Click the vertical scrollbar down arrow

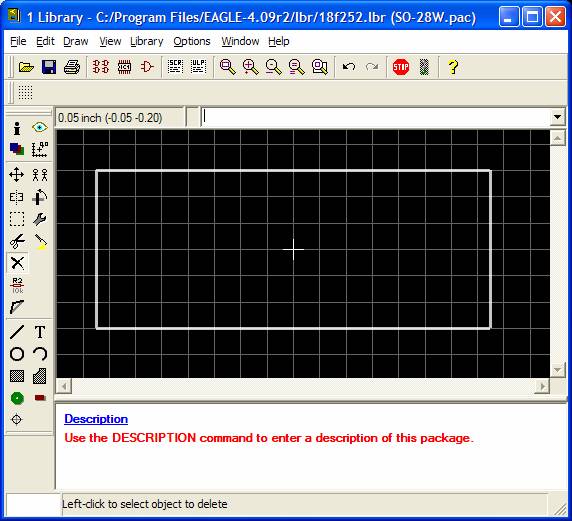coord(557,370)
